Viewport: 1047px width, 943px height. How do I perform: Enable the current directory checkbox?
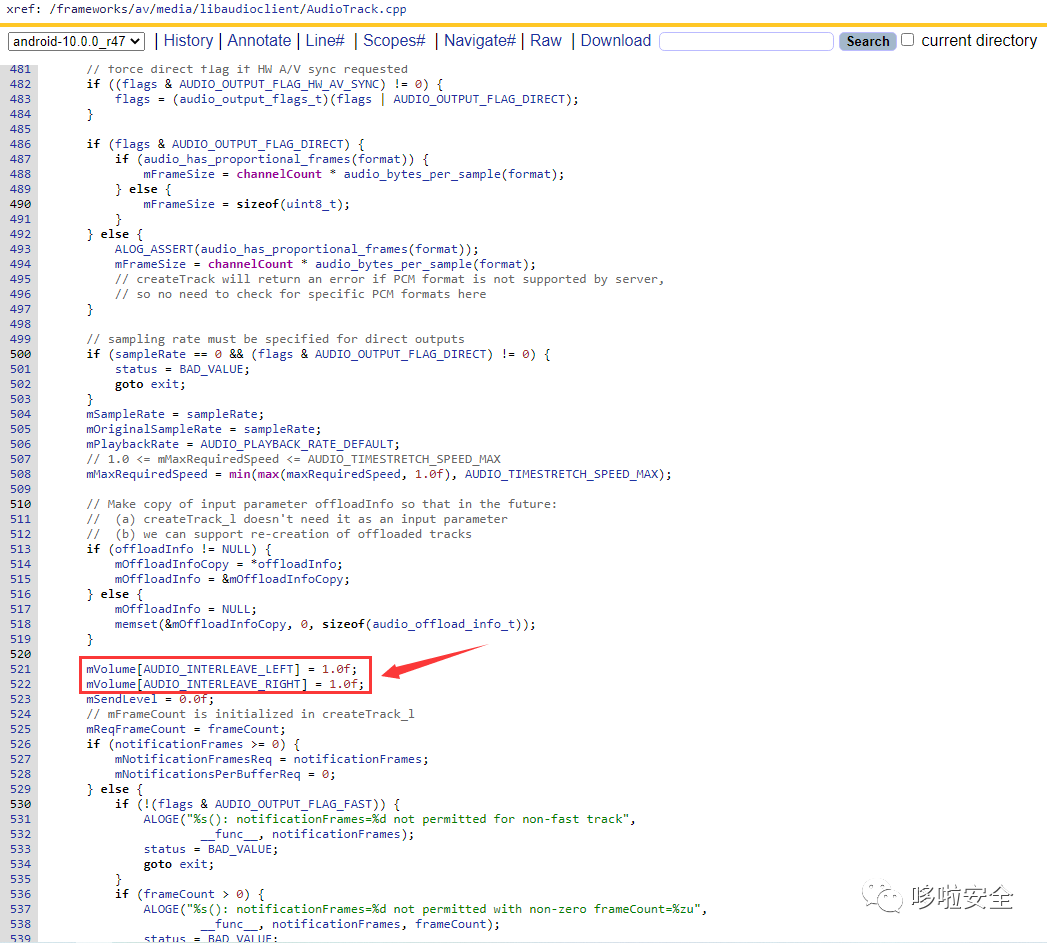pos(907,40)
